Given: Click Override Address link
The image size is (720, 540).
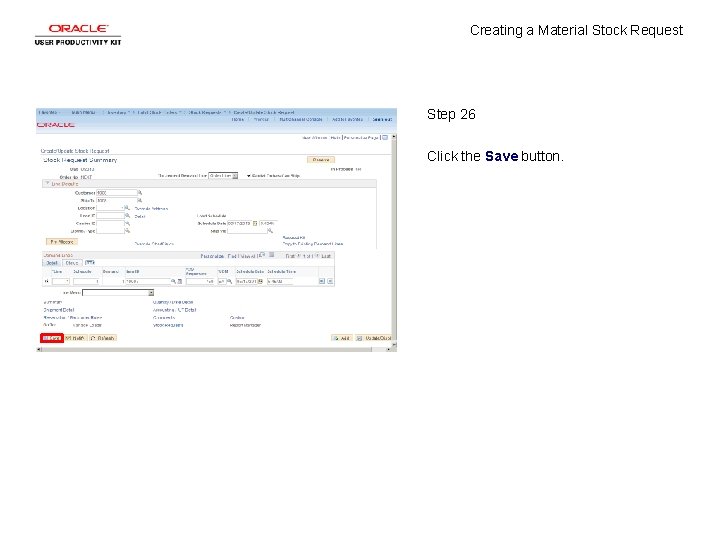Looking at the screenshot, I should pyautogui.click(x=151, y=208).
